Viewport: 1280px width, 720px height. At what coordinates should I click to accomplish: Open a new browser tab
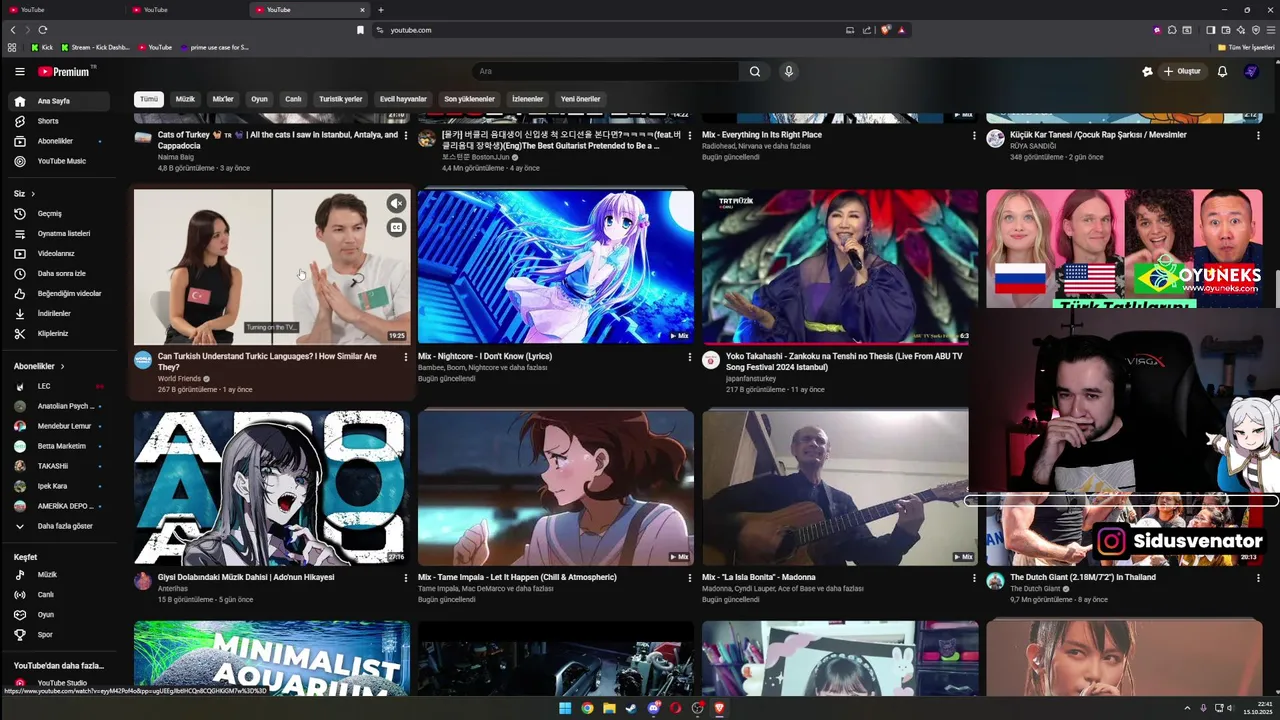[380, 10]
